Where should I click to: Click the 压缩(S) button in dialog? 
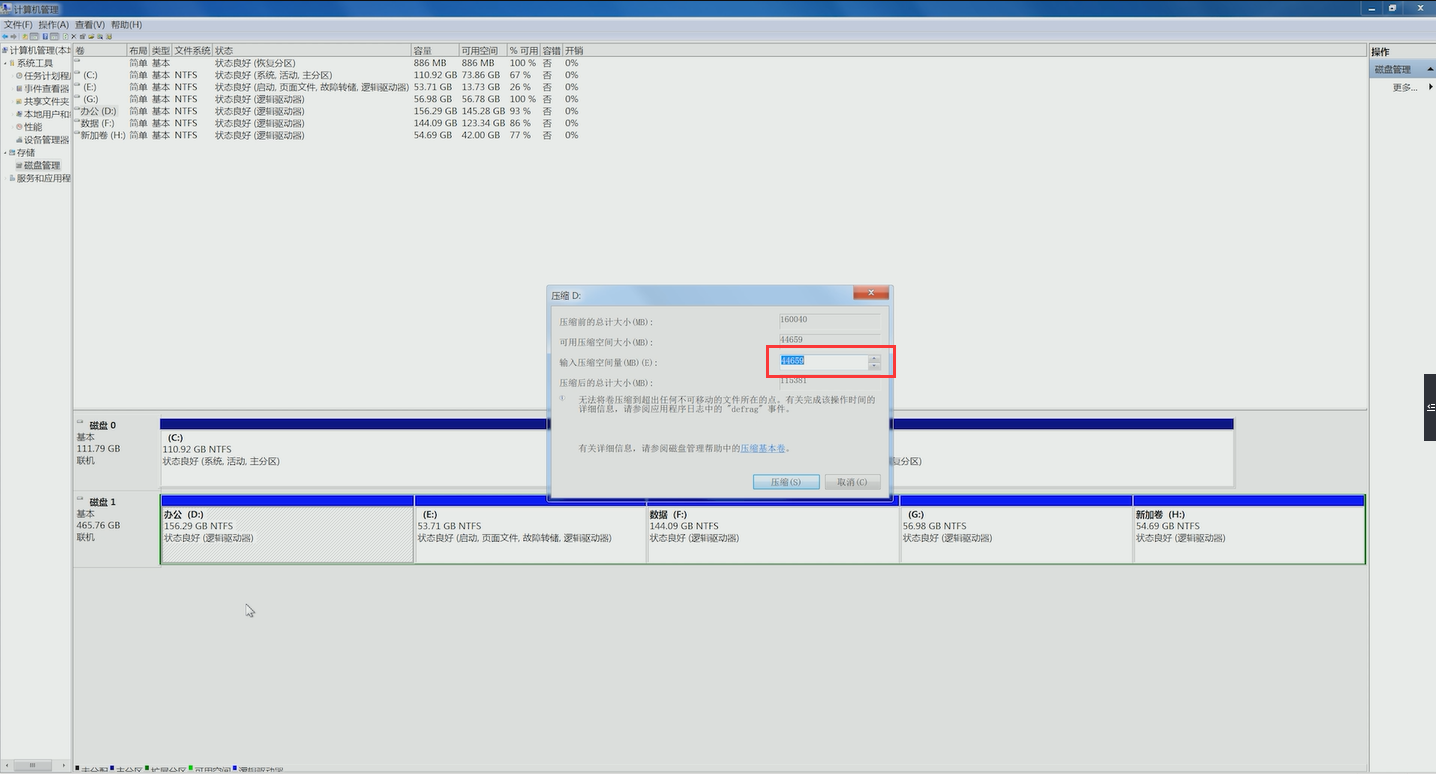[786, 482]
